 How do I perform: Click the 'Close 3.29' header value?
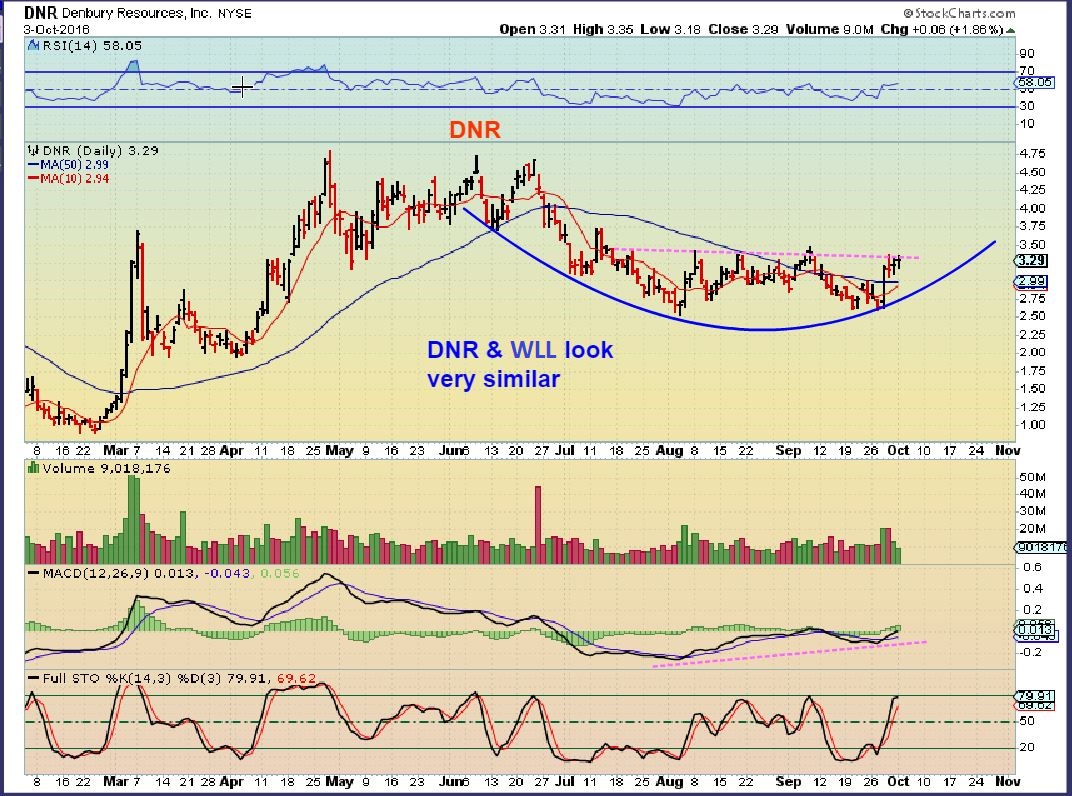(743, 29)
